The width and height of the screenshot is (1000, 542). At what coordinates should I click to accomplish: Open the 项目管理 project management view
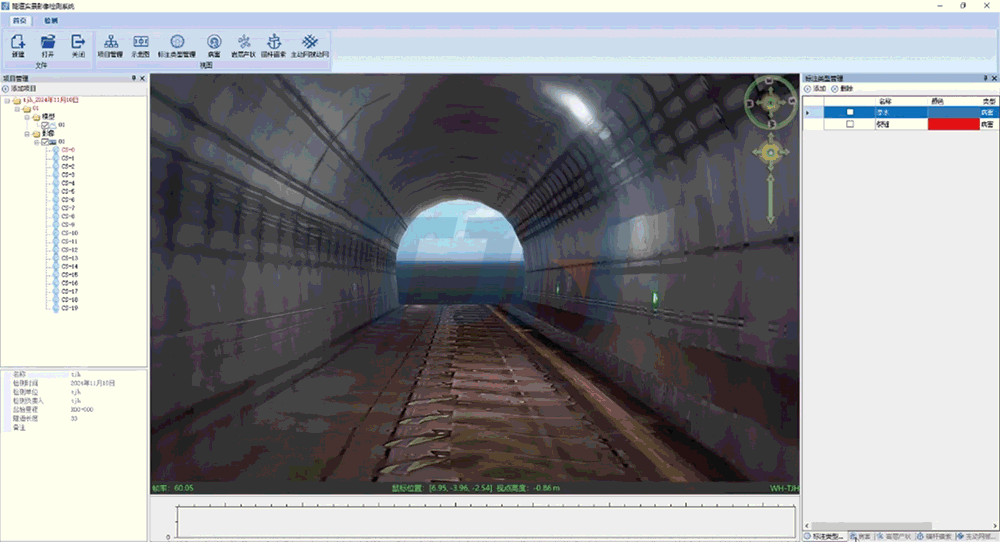click(111, 43)
